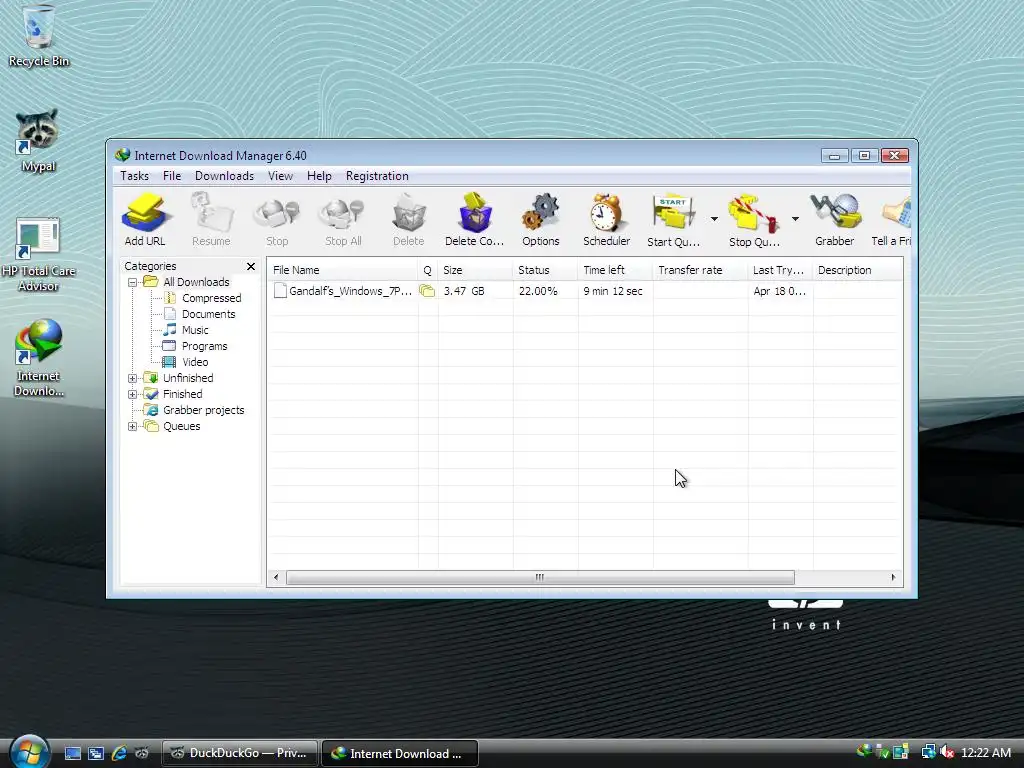1024x768 pixels.
Task: Collapse the All Downloads tree node
Action: (133, 283)
